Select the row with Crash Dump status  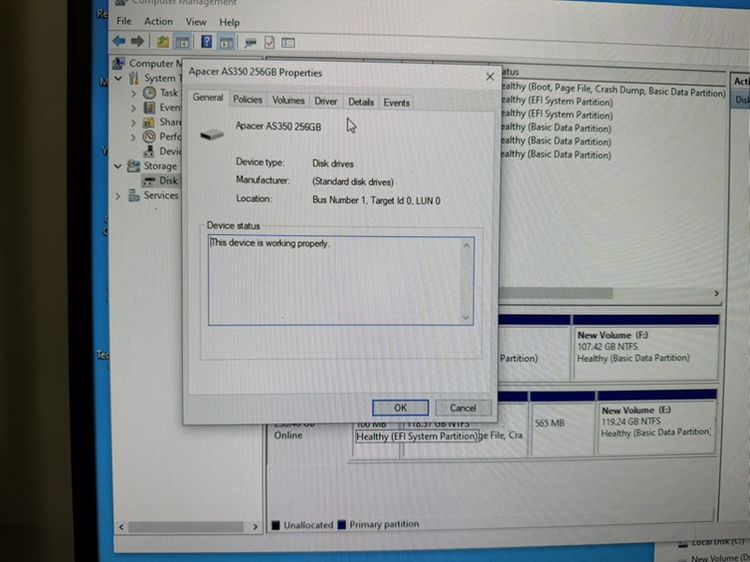pyautogui.click(x=613, y=89)
